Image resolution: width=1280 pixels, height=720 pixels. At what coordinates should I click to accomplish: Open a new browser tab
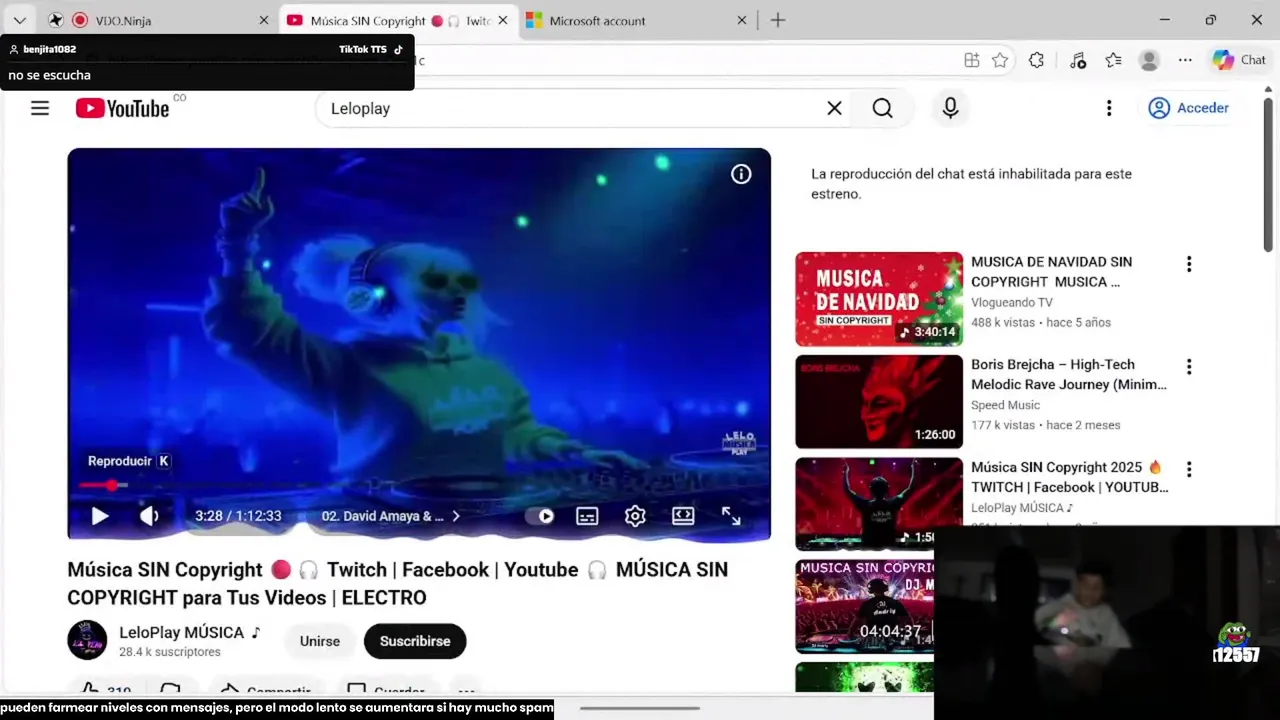tap(778, 20)
